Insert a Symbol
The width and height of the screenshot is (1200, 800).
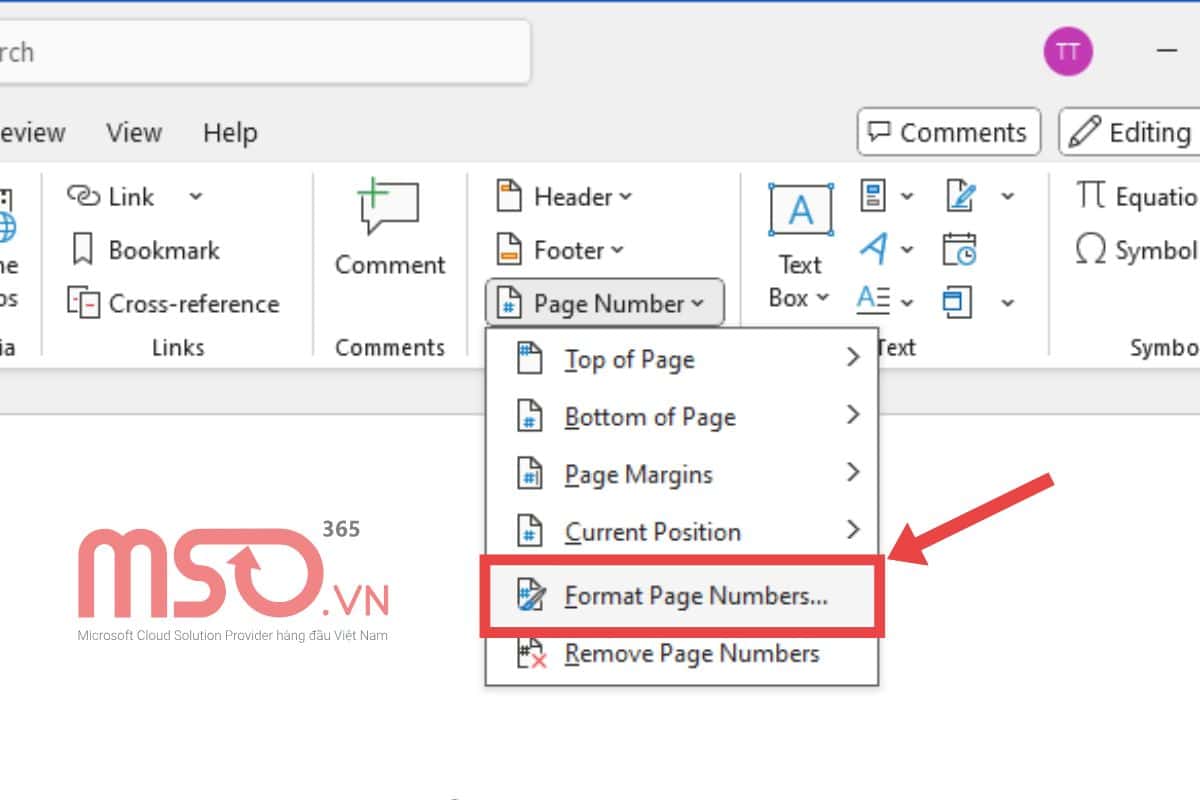(1136, 250)
